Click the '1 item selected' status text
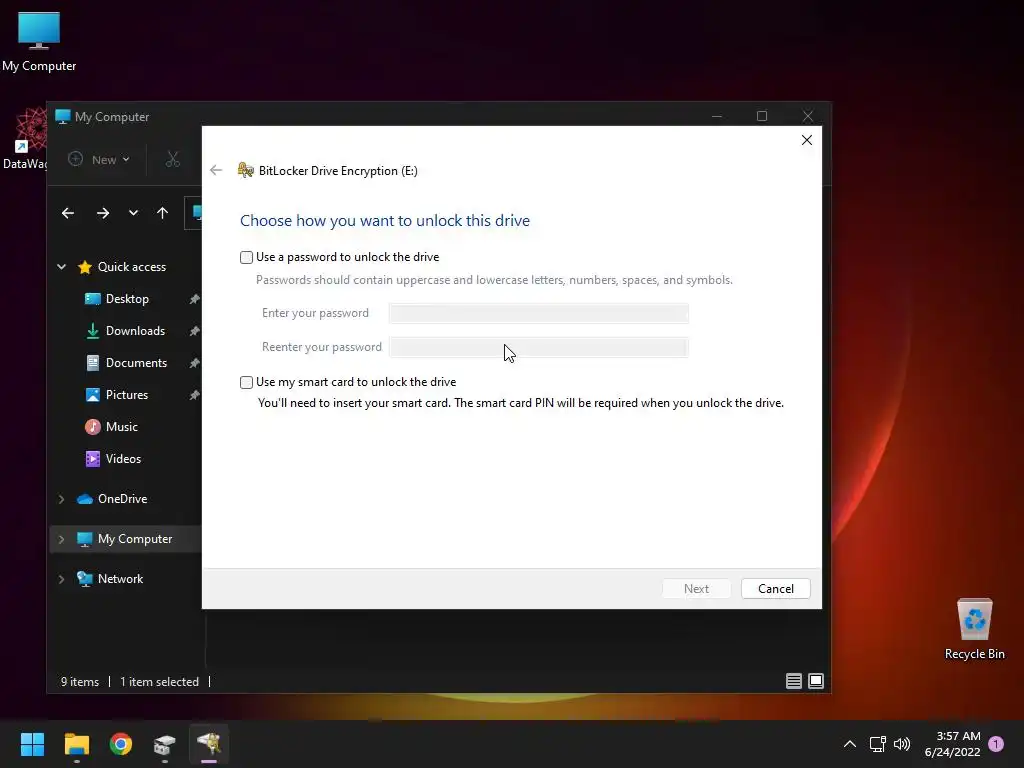This screenshot has width=1024, height=768. (159, 682)
